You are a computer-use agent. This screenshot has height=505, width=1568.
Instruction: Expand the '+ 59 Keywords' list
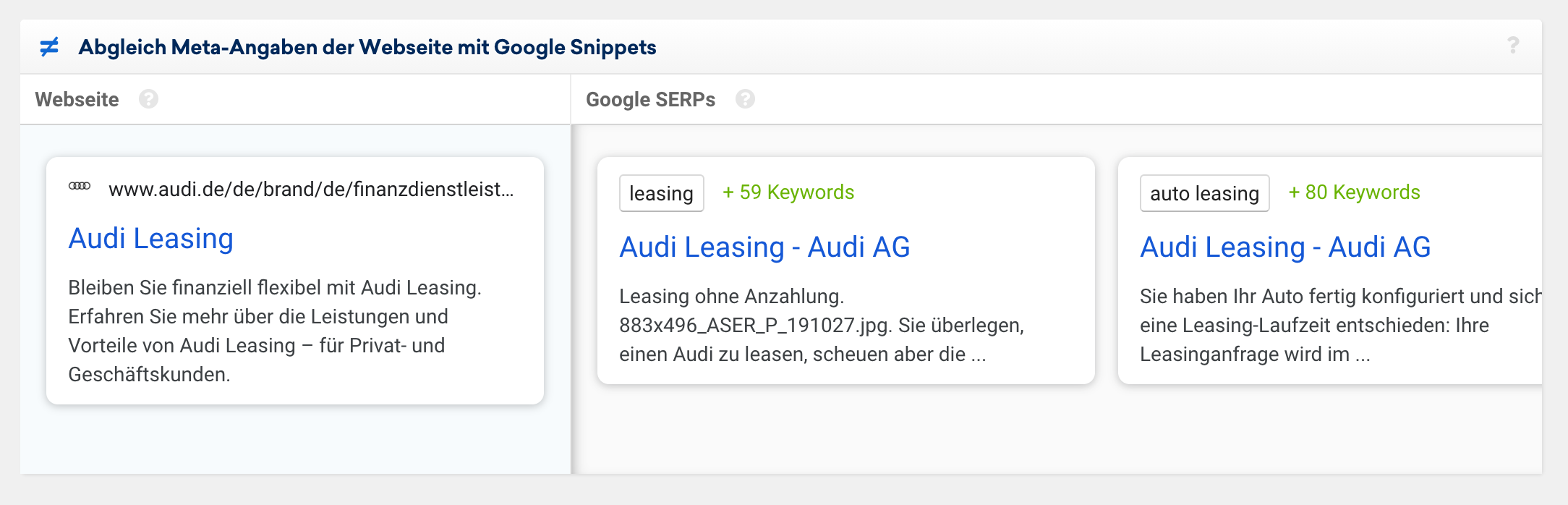[x=788, y=192]
